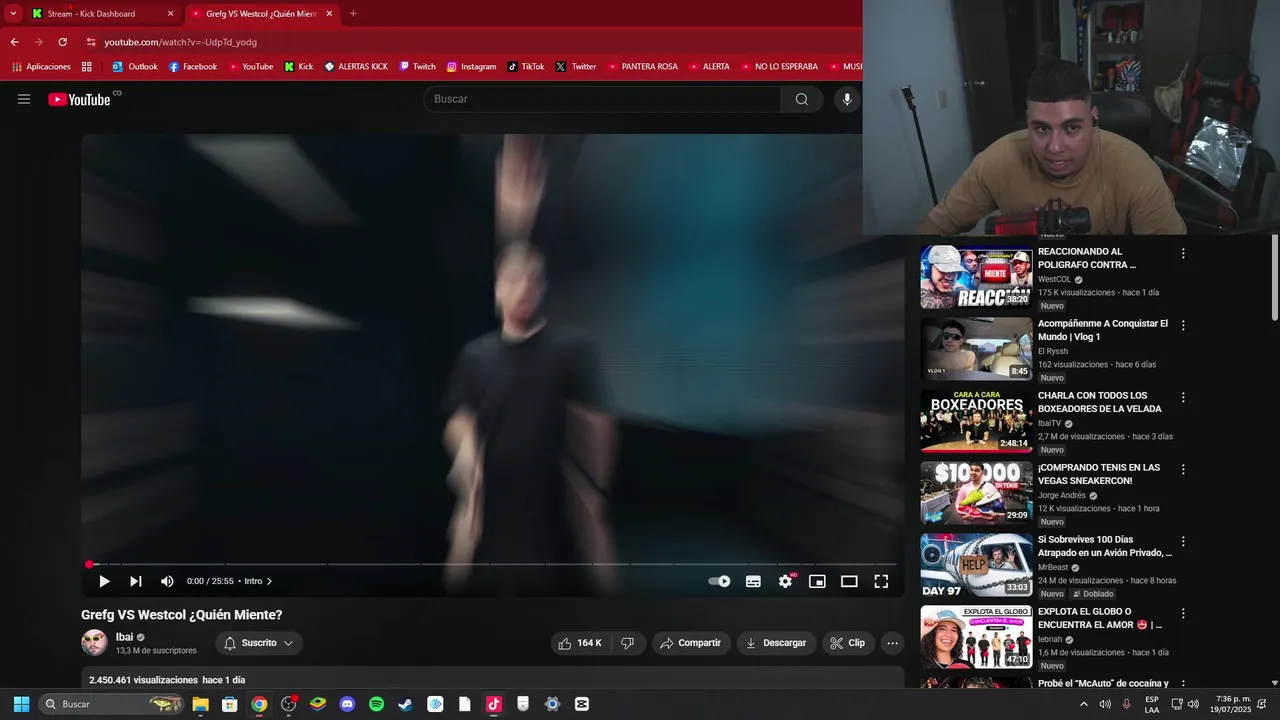Open options for Acompáñenme A Conquistar video

pos(1183,325)
